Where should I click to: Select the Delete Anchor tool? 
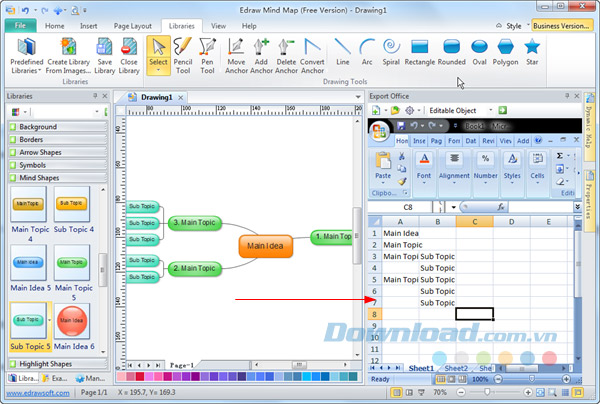[x=286, y=55]
